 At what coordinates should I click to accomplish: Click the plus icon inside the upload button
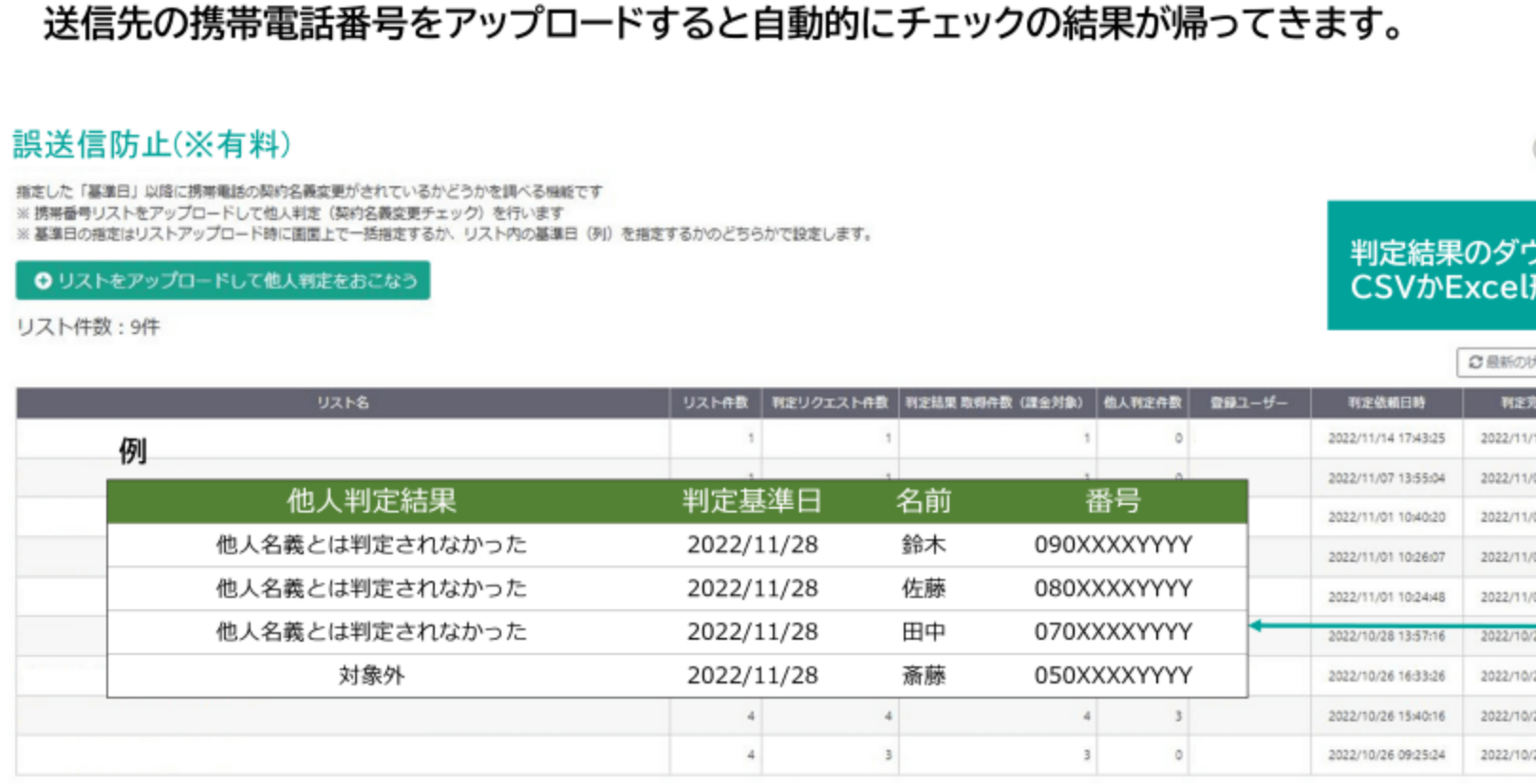tap(43, 281)
